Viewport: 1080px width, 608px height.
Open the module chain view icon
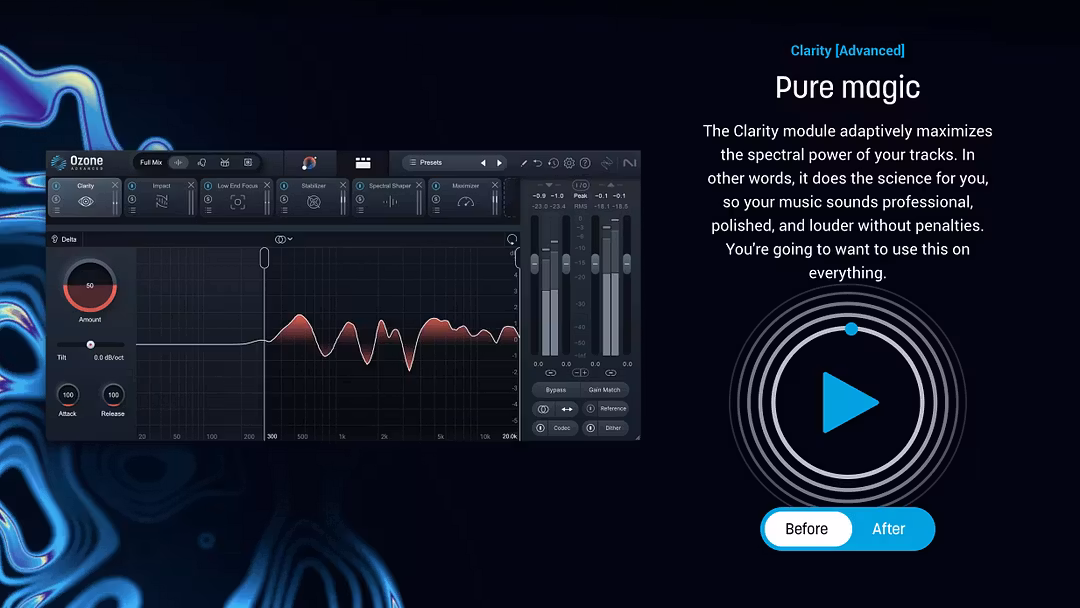363,163
